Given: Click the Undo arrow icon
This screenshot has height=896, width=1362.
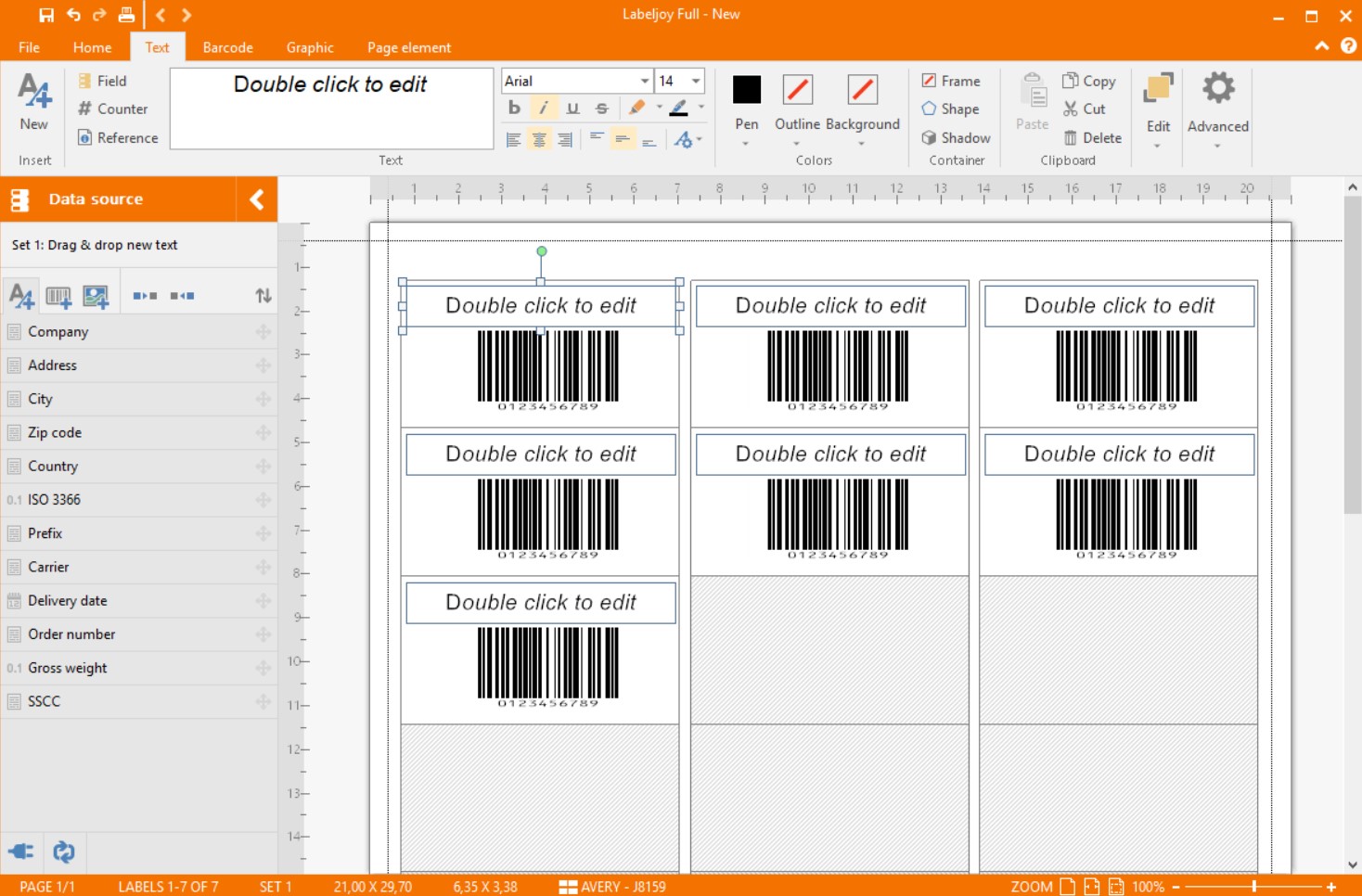Looking at the screenshot, I should point(73,15).
